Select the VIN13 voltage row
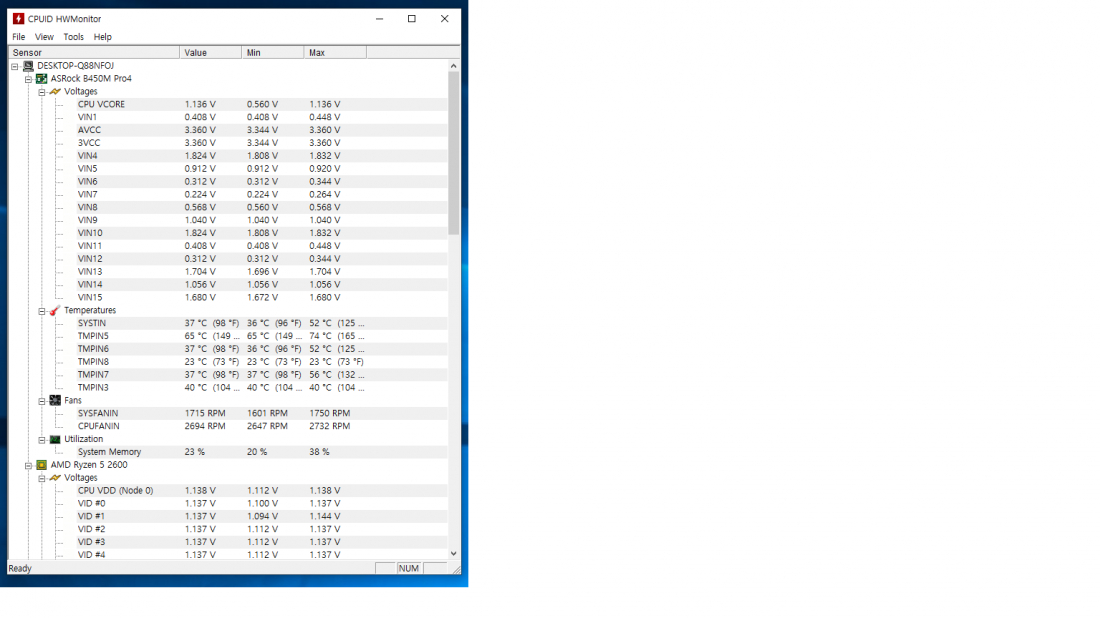The image size is (1100, 618). pos(262,271)
